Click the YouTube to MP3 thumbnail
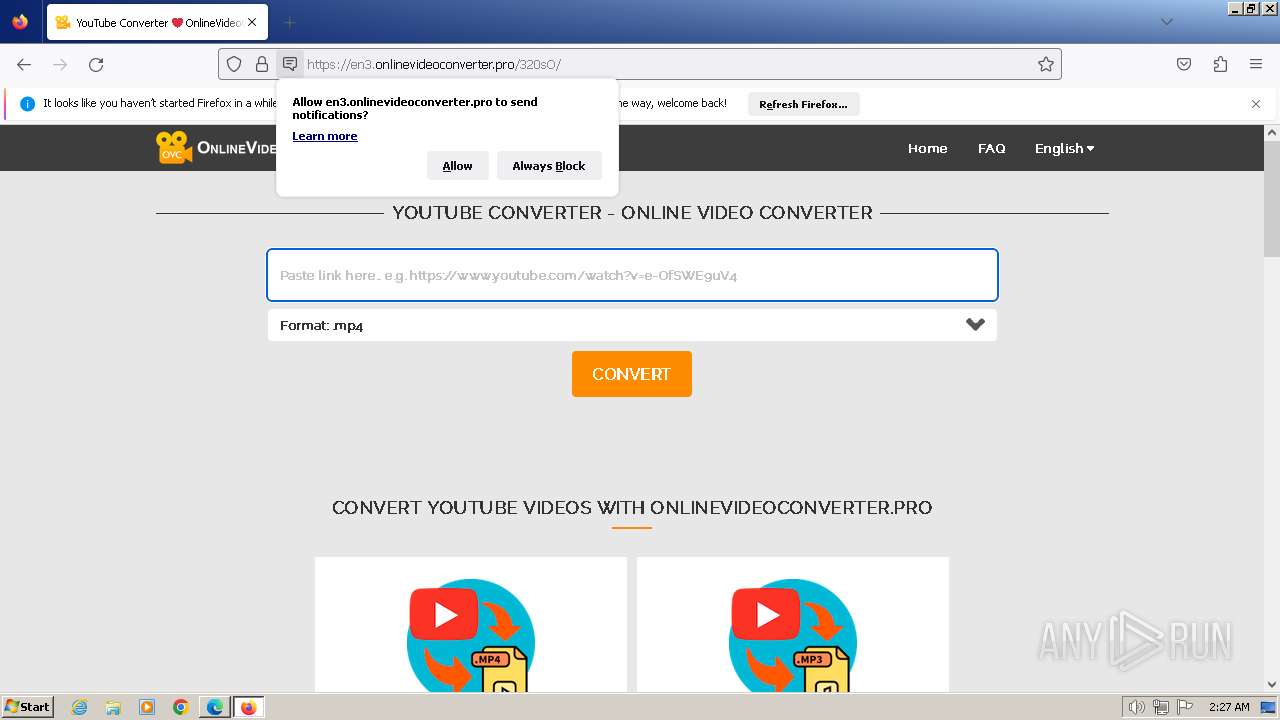The height and width of the screenshot is (720, 1280). [792, 634]
